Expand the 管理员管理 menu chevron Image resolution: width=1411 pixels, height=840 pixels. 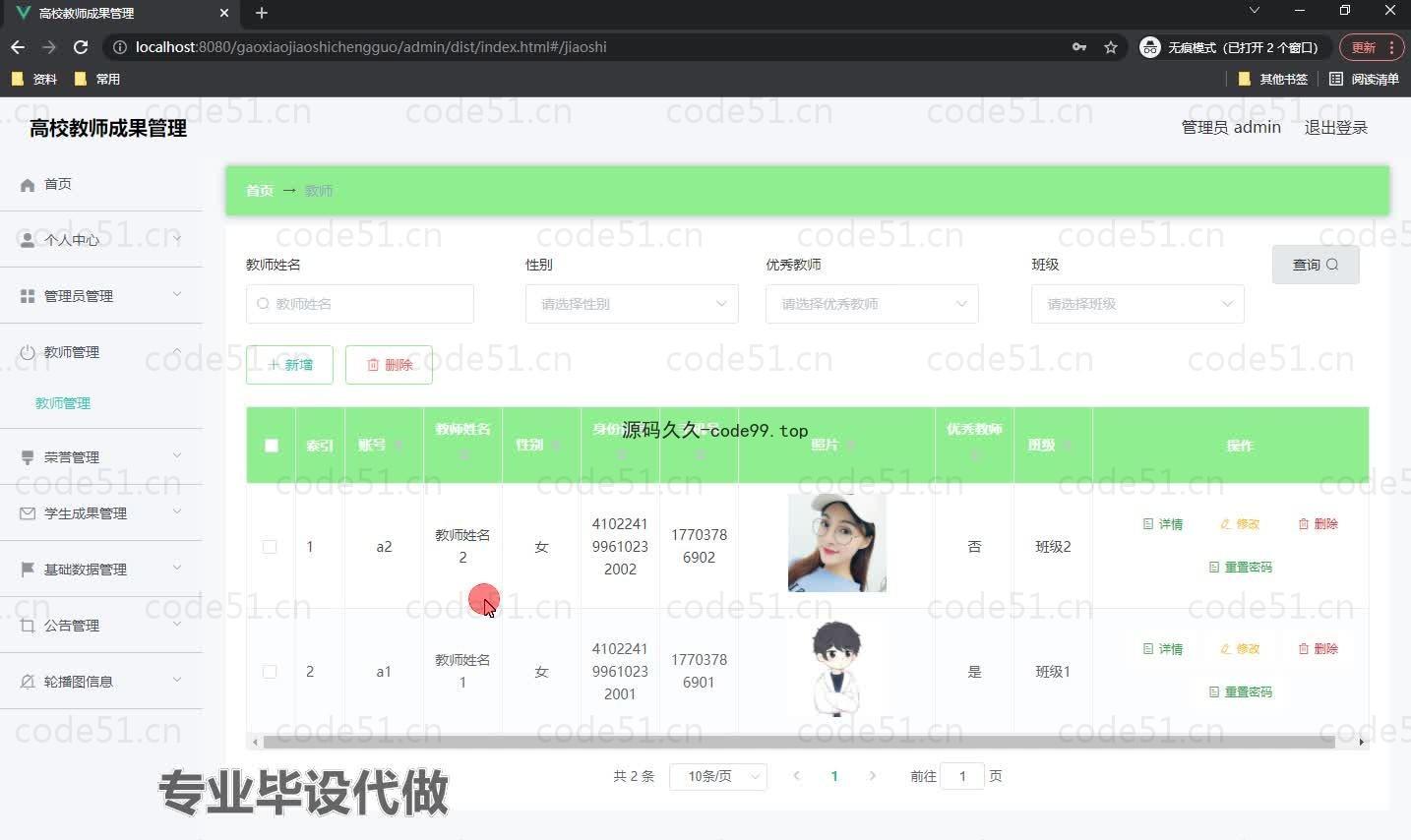click(177, 294)
